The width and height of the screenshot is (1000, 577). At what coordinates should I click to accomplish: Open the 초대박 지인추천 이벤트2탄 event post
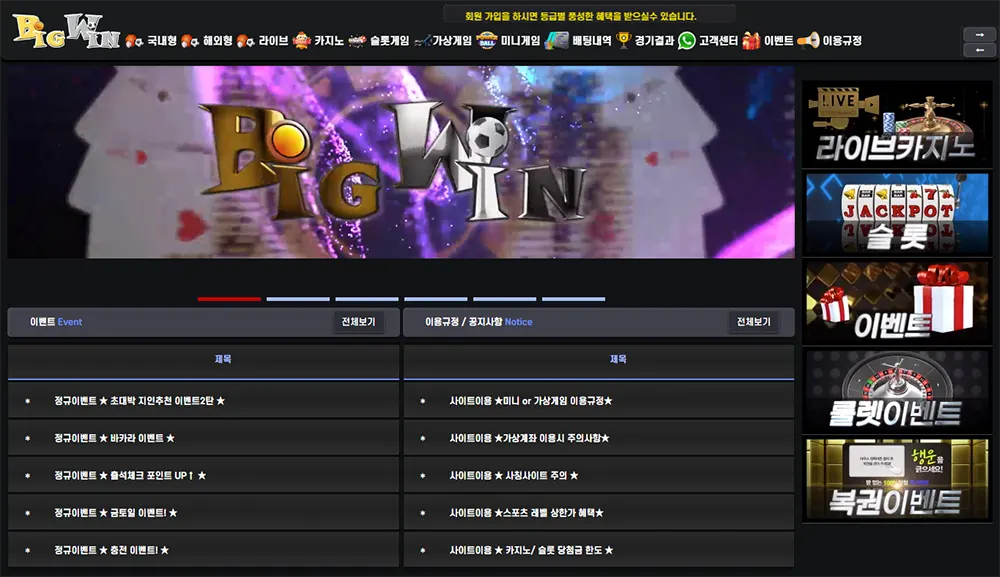(140, 401)
